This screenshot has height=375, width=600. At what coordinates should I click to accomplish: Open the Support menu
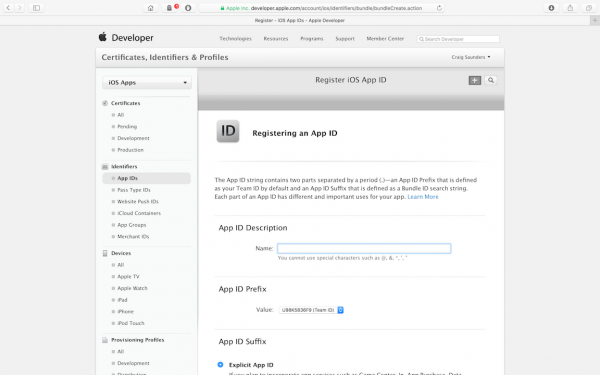click(345, 39)
